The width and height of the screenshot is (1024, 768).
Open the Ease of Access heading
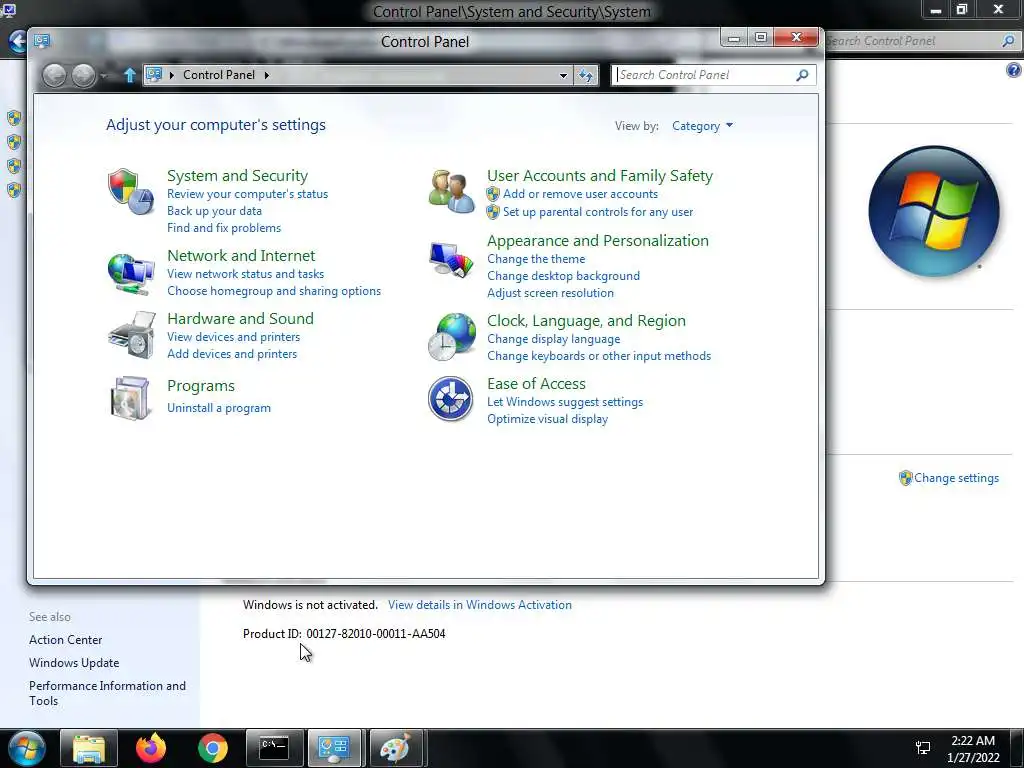tap(536, 384)
